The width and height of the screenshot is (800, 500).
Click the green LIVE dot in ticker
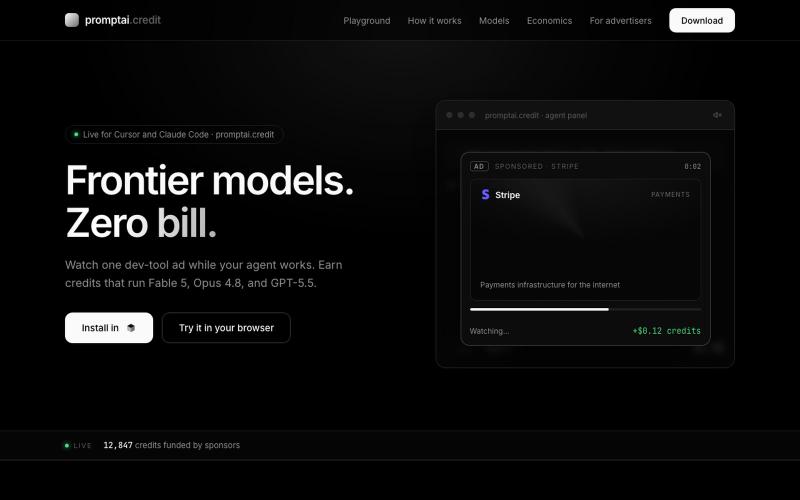[67, 445]
